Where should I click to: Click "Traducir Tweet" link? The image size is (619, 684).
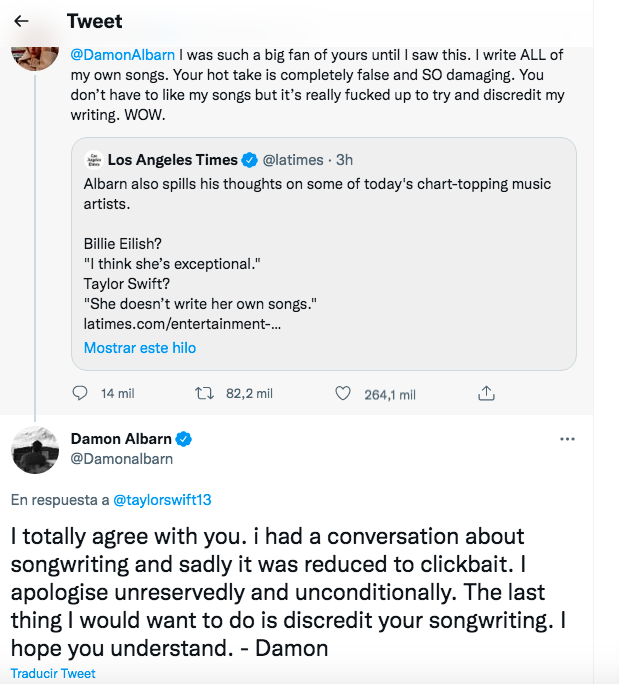[53, 673]
